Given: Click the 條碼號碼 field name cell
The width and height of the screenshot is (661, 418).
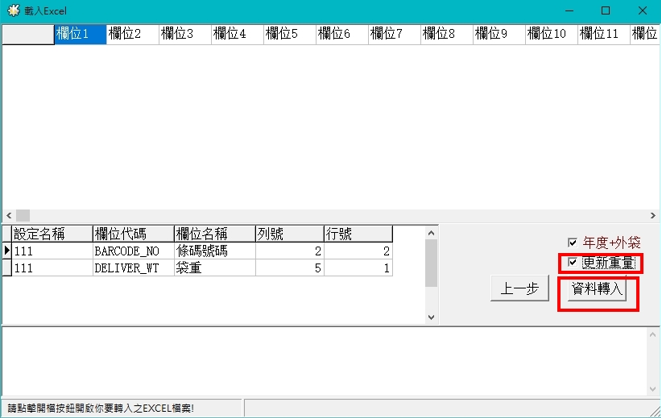Looking at the screenshot, I should 213,252.
